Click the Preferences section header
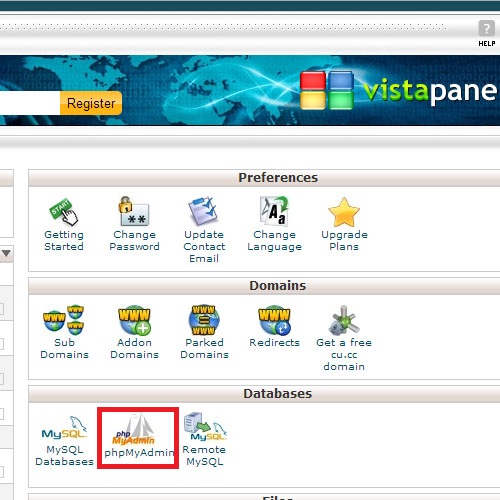500x500 pixels. pyautogui.click(x=278, y=178)
